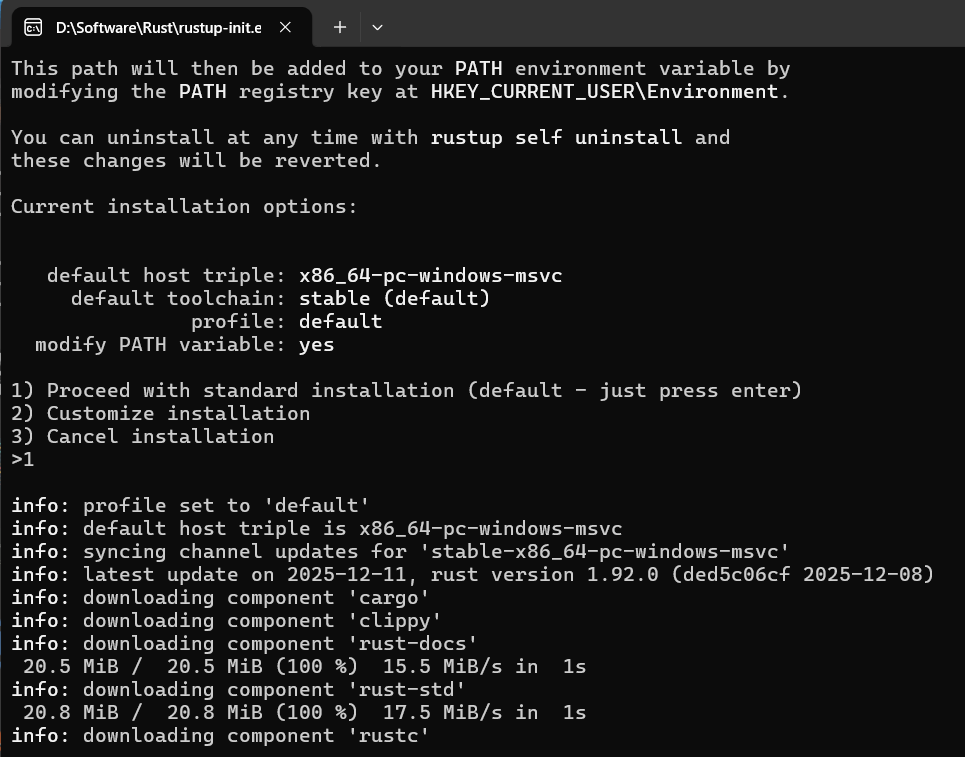Click the rustup-init tab's close X icon
This screenshot has width=965, height=757.
coord(285,27)
